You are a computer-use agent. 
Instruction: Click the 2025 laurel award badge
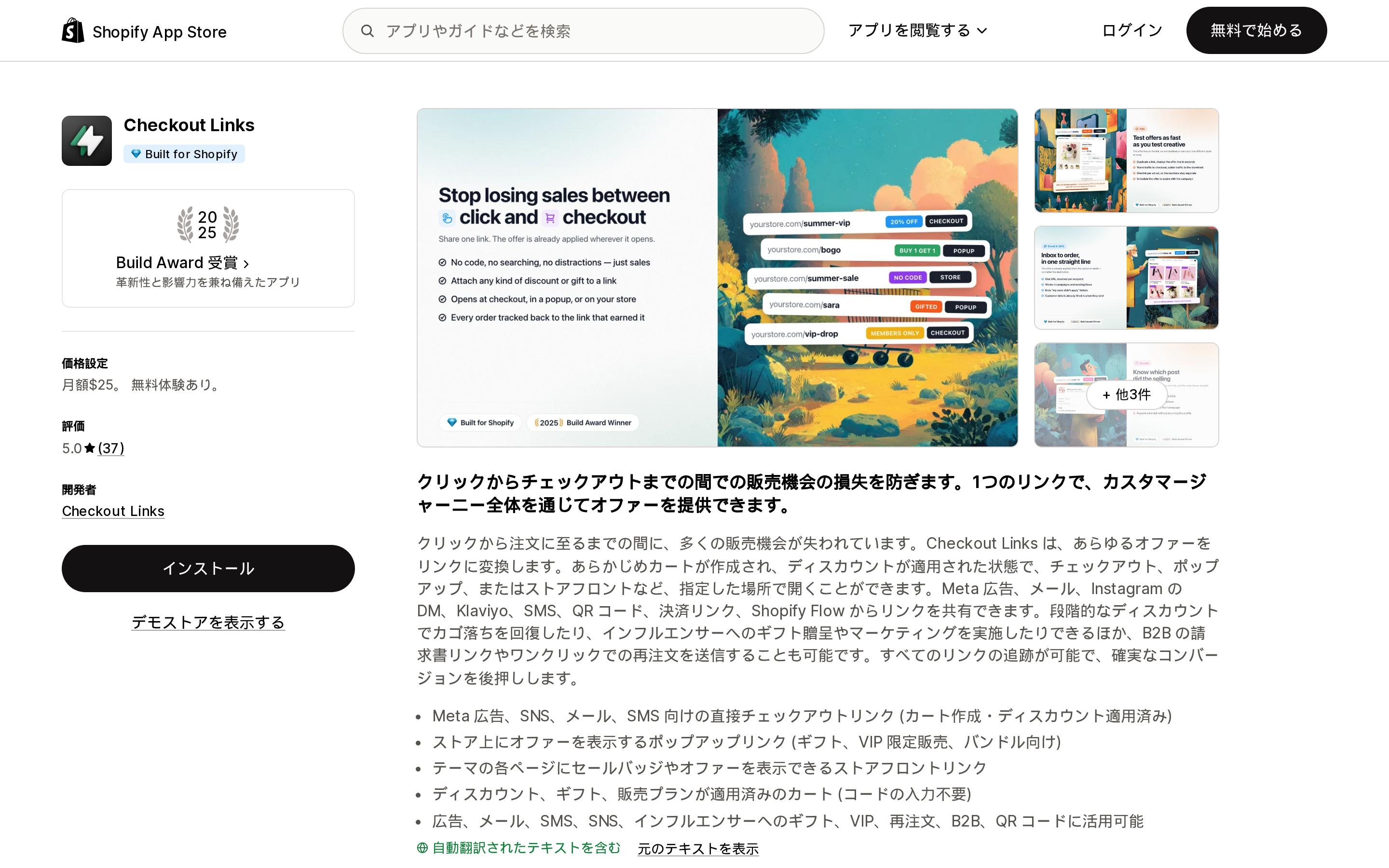tap(208, 224)
